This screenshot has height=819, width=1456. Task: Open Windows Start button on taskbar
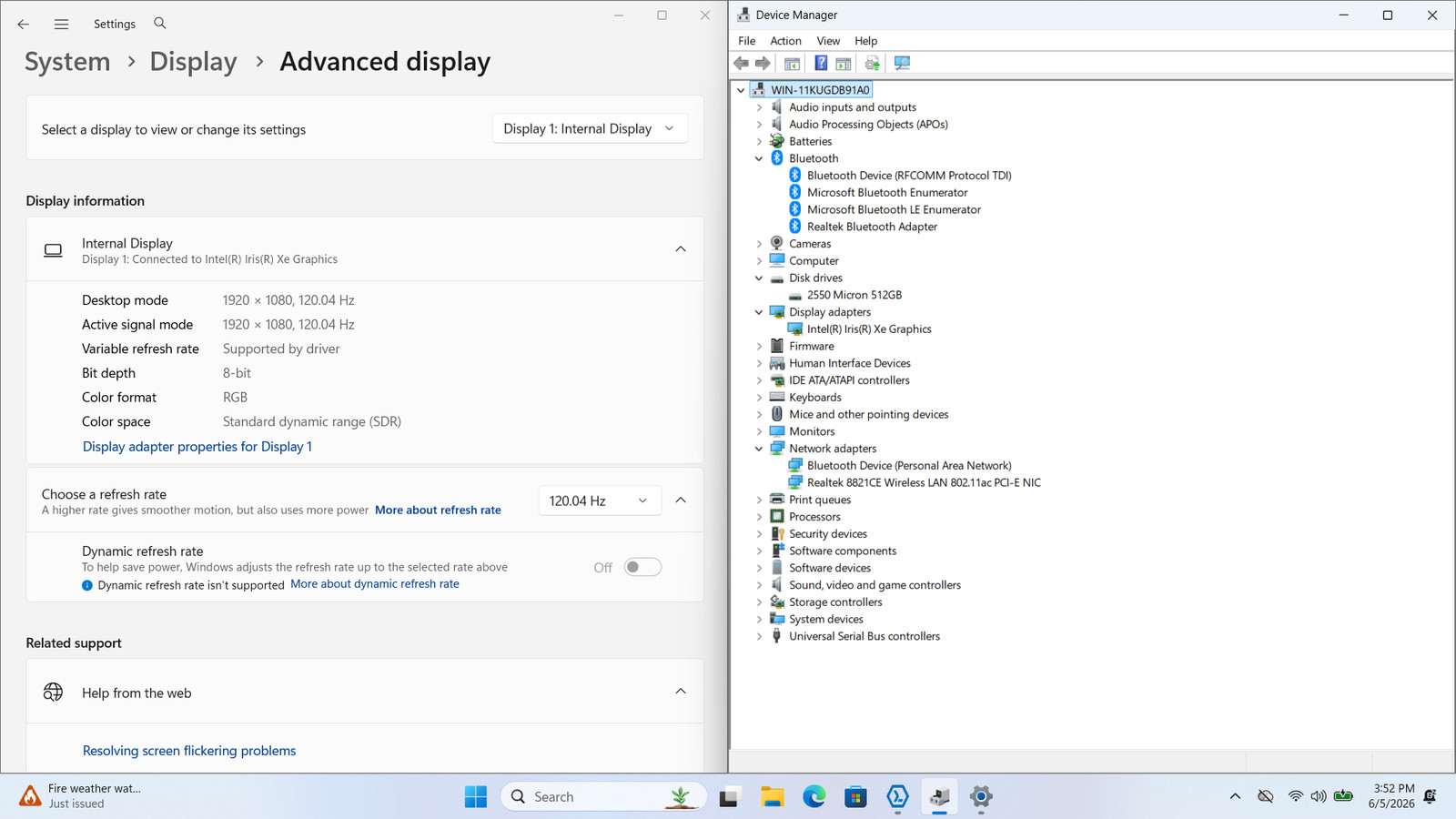tap(476, 797)
